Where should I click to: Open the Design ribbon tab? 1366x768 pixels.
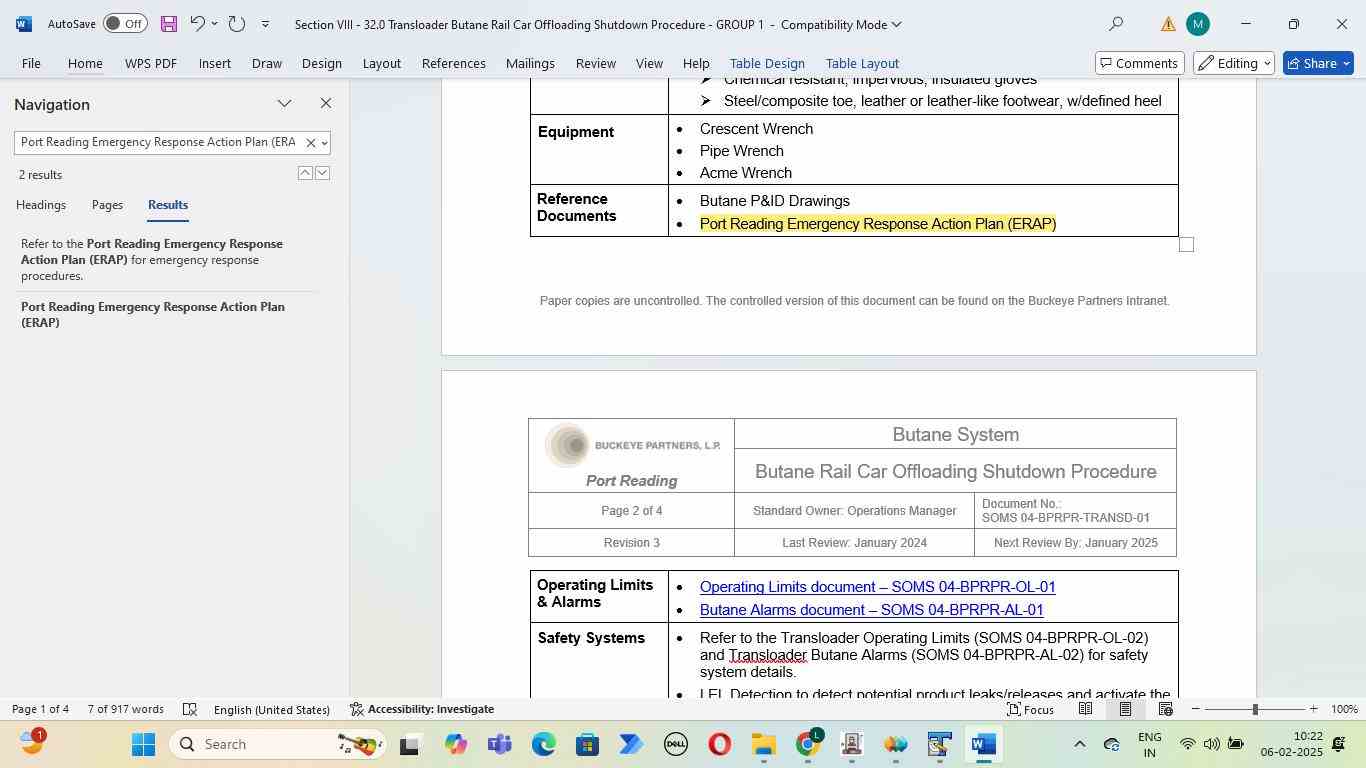point(322,63)
